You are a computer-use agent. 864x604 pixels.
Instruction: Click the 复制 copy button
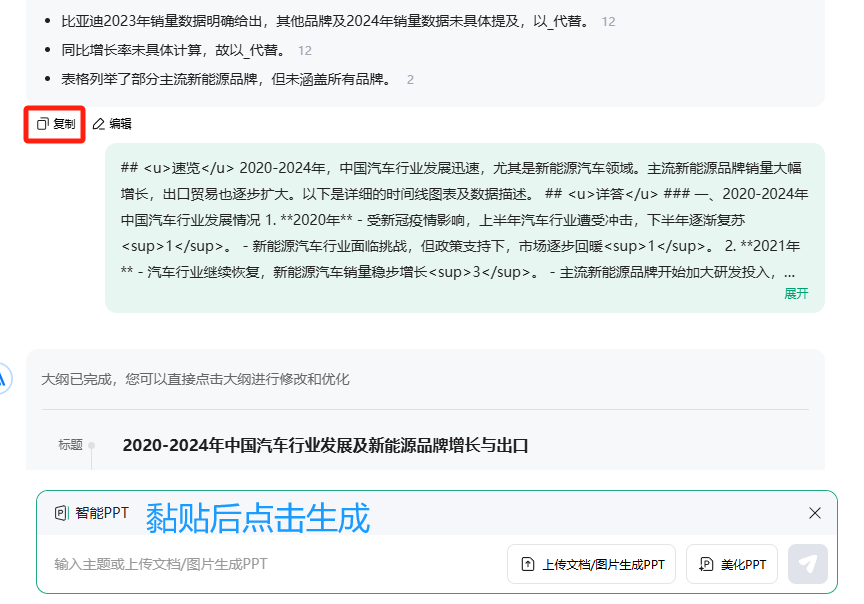coord(56,124)
